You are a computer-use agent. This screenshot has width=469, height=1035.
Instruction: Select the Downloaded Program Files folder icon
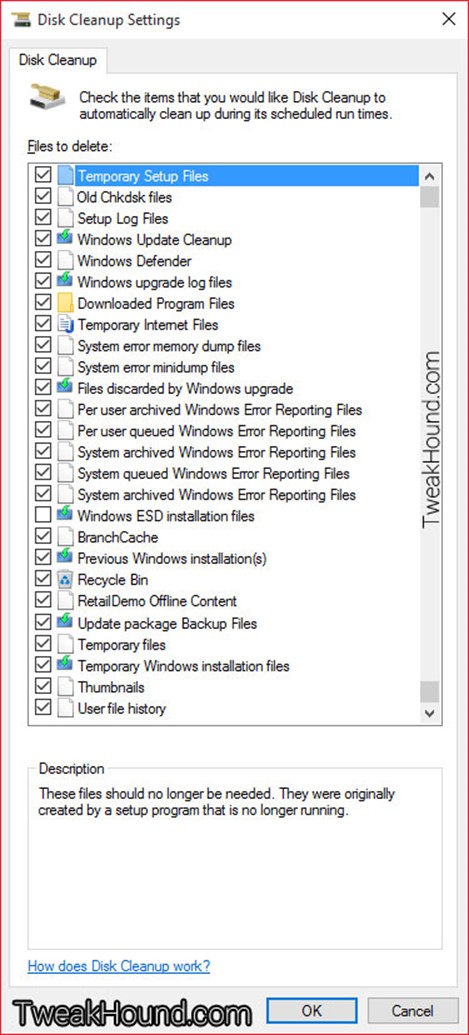pyautogui.click(x=65, y=304)
